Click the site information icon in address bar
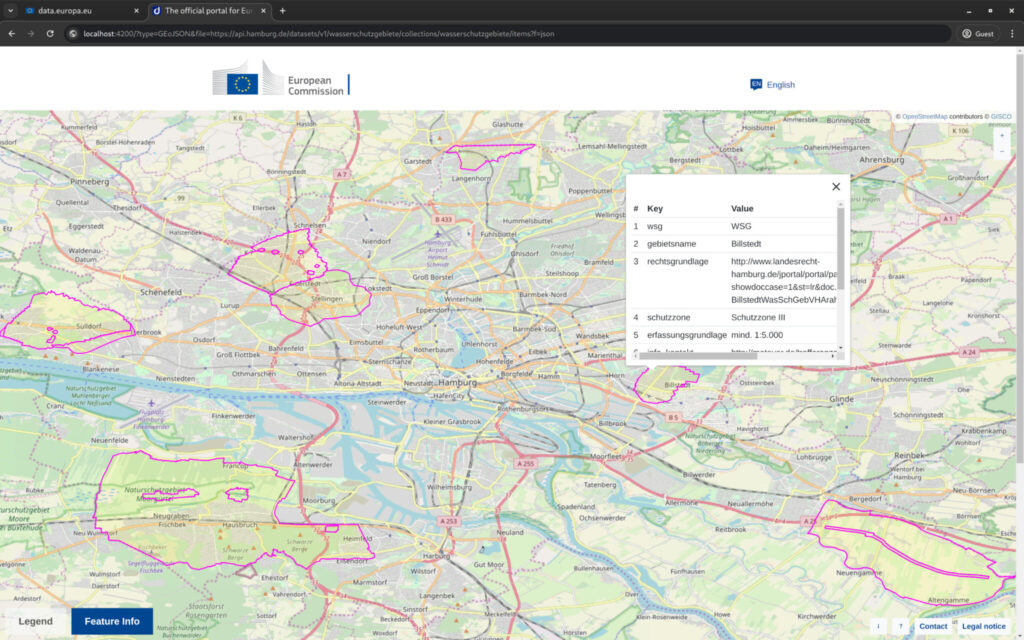 point(73,33)
